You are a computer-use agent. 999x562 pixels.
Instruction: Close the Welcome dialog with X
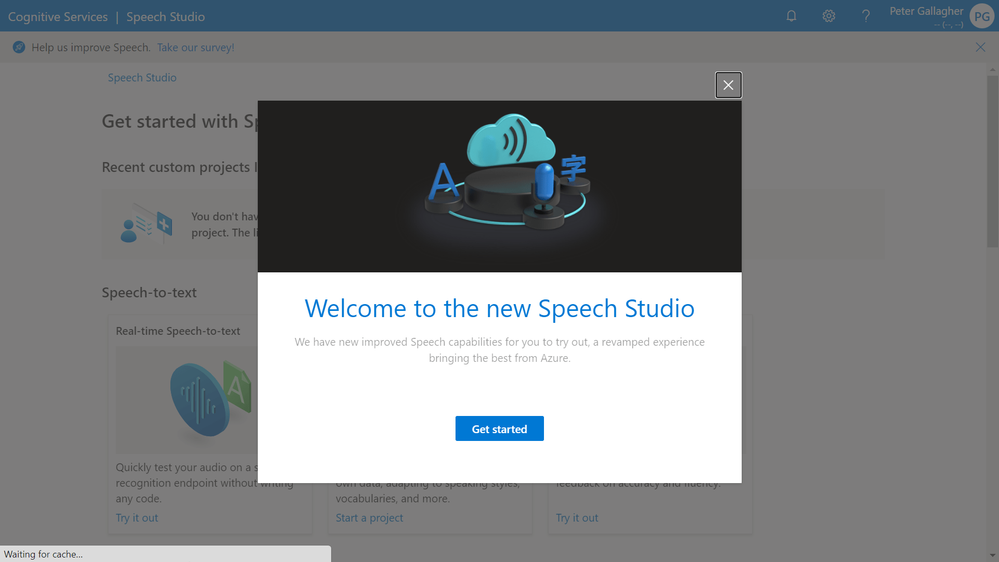(x=728, y=85)
